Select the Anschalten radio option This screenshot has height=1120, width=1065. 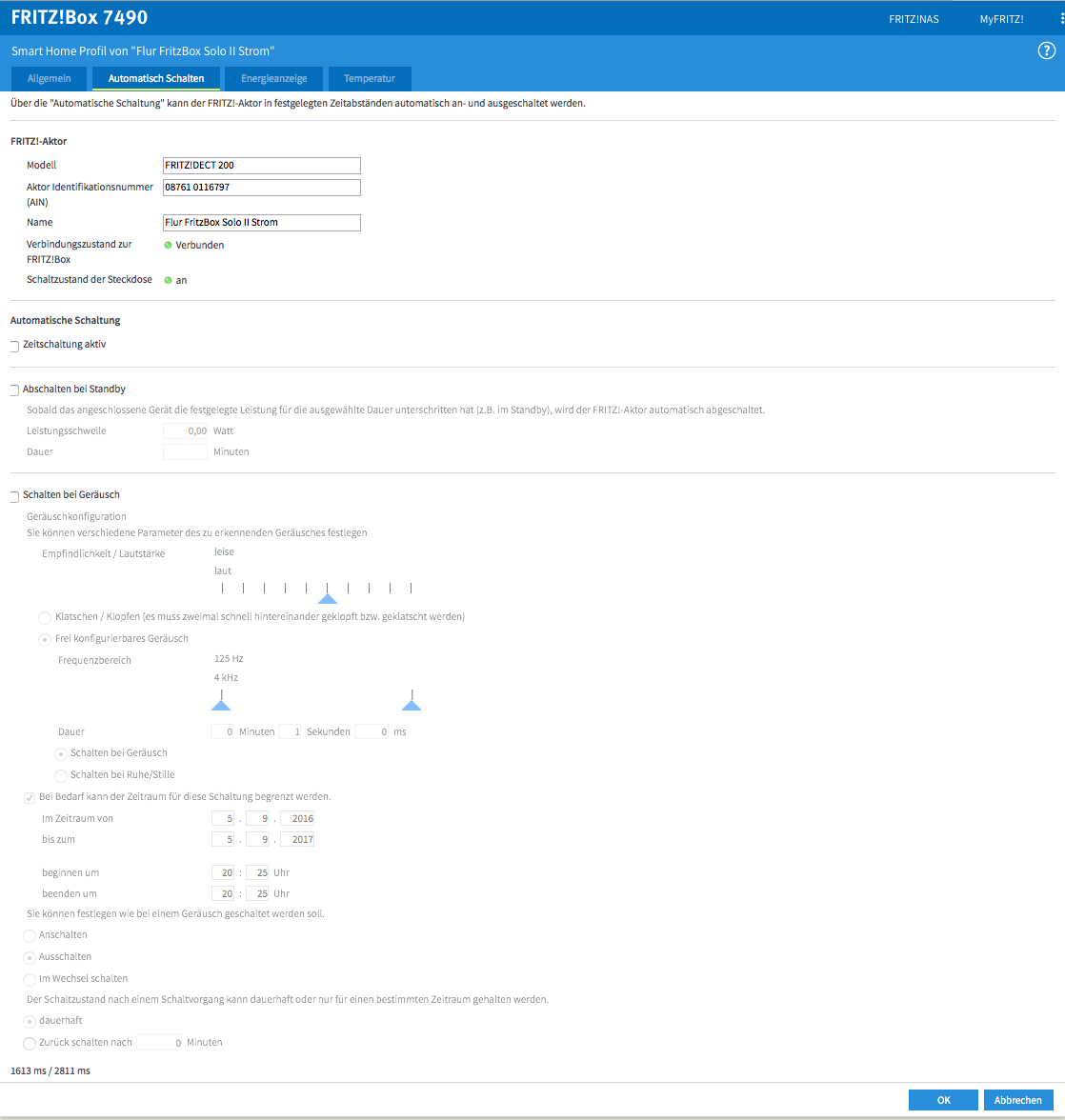click(x=30, y=935)
